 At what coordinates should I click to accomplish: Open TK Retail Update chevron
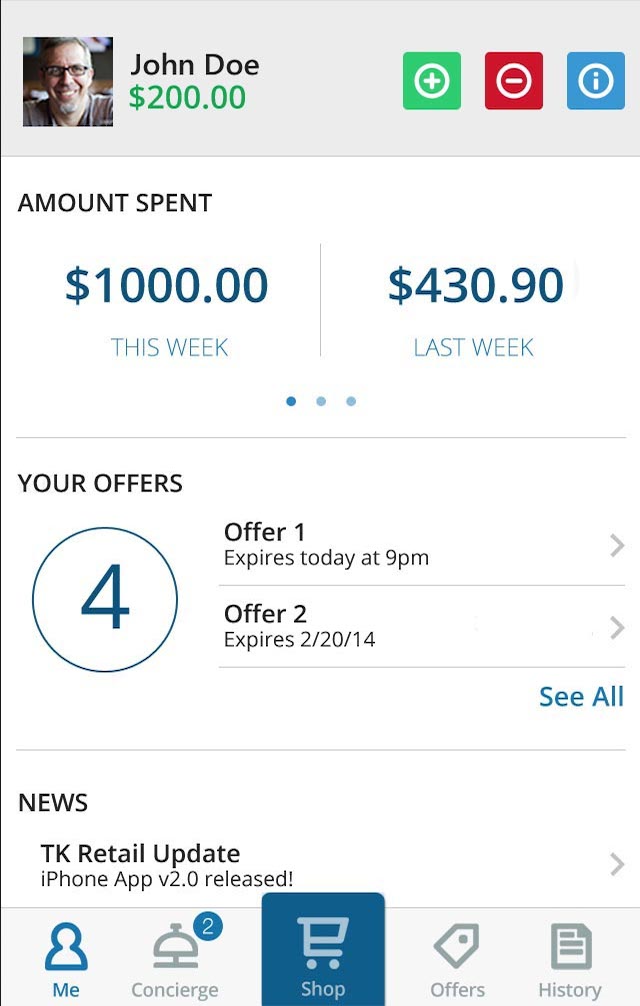617,864
